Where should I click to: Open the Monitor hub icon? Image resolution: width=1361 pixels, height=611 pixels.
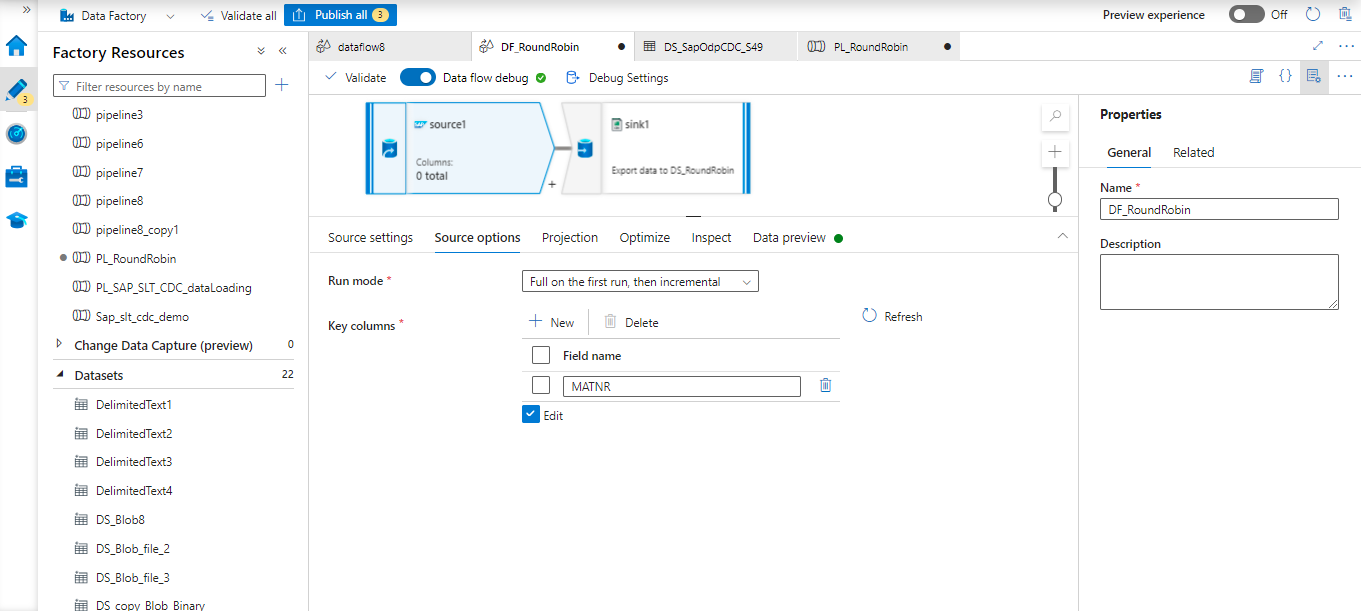(x=17, y=134)
